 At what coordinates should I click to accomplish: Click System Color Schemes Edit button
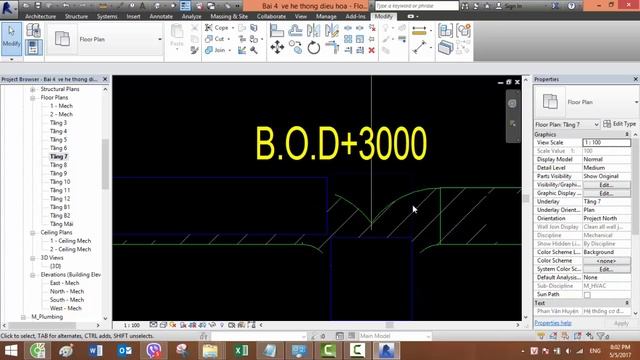point(607,269)
